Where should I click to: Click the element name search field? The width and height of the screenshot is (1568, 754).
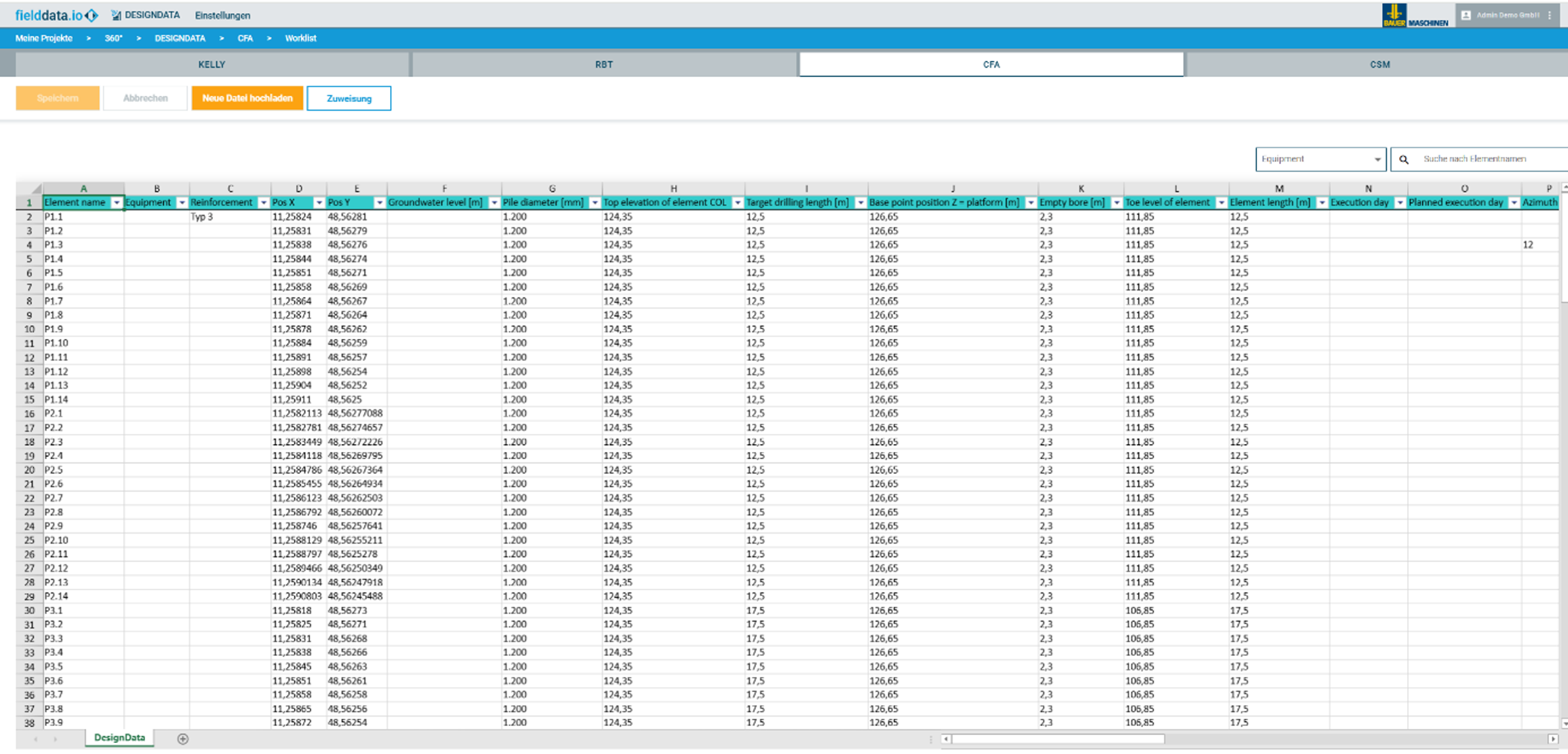[1479, 159]
